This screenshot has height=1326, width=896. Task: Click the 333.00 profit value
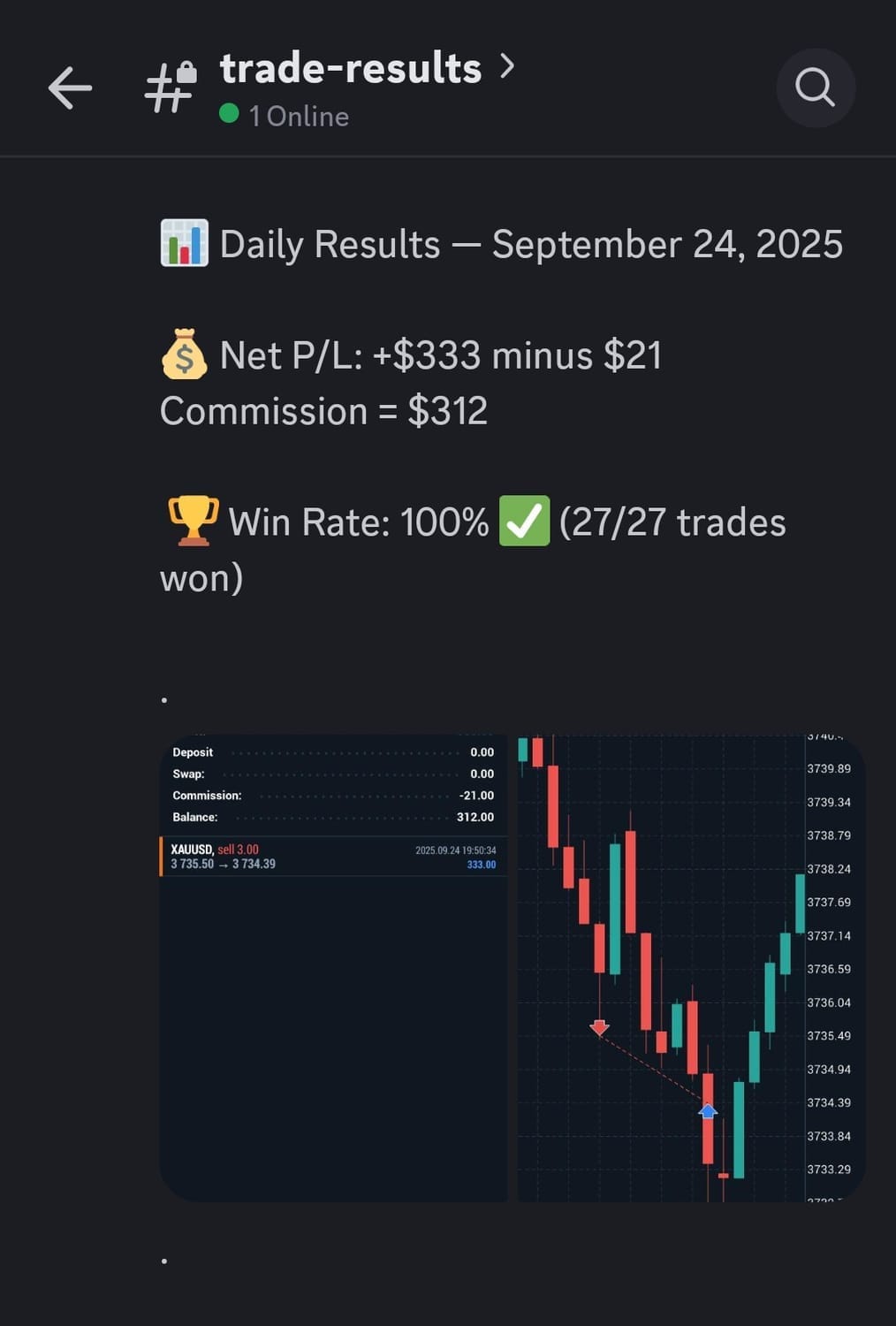pos(482,865)
